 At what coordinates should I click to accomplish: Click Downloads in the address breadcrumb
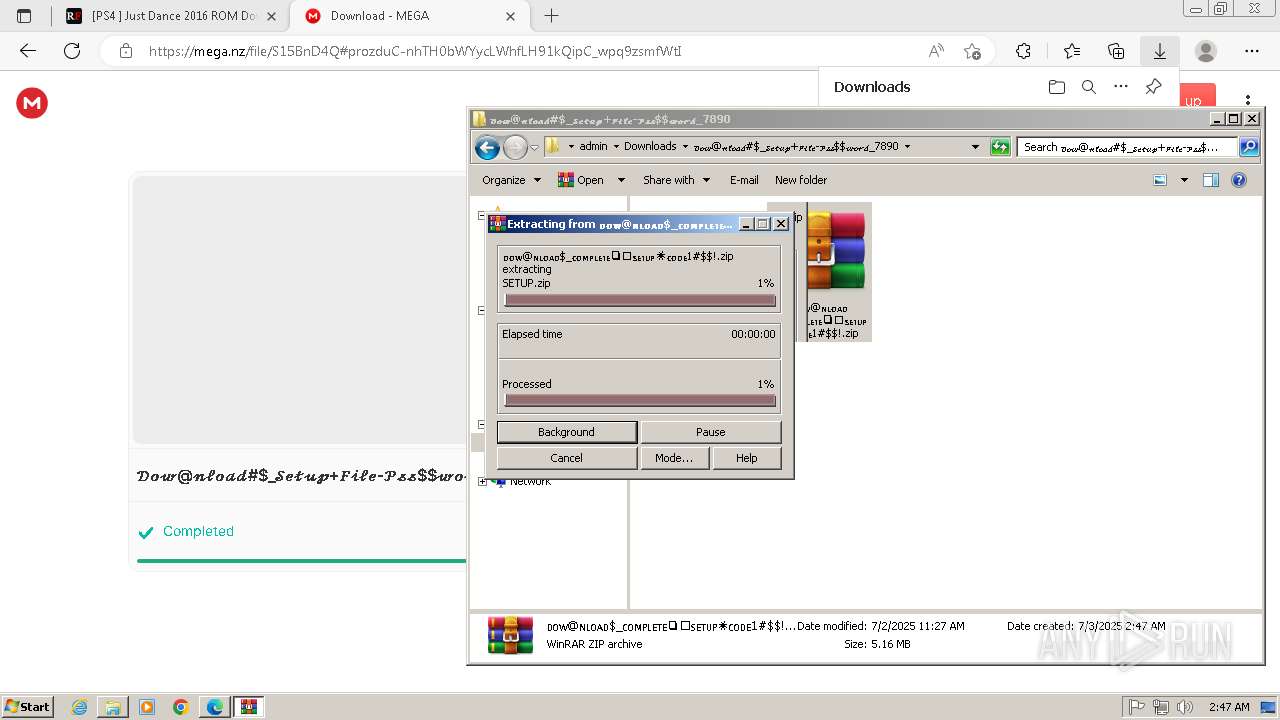coord(650,146)
